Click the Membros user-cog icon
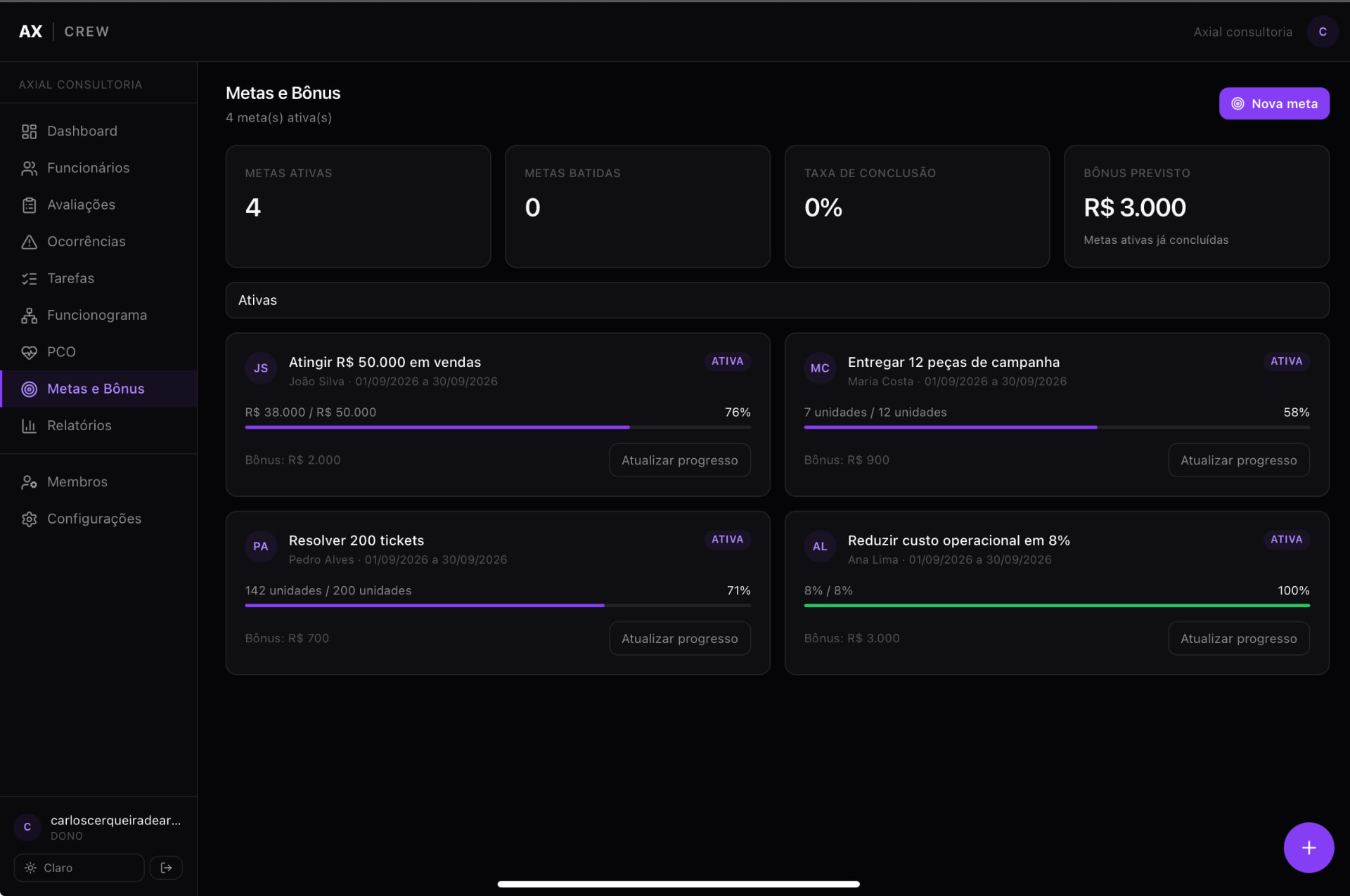1350x896 pixels. [x=29, y=482]
